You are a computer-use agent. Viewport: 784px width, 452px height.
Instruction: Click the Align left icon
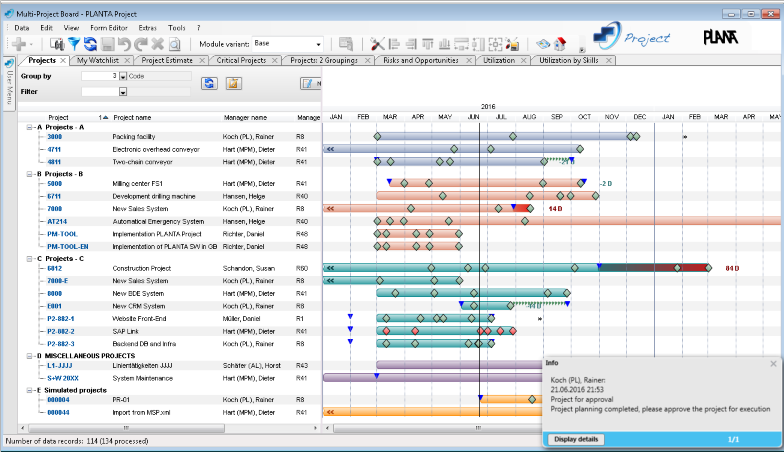point(394,44)
